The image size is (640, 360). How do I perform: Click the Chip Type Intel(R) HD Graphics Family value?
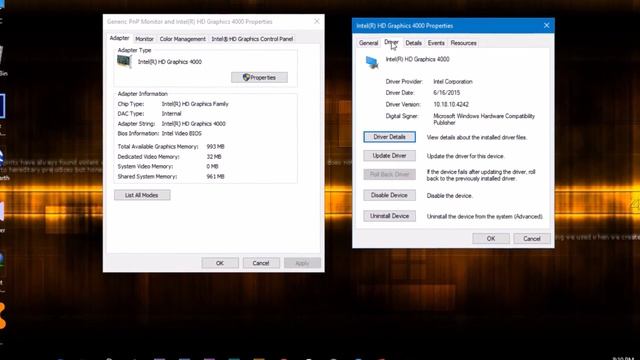click(195, 104)
